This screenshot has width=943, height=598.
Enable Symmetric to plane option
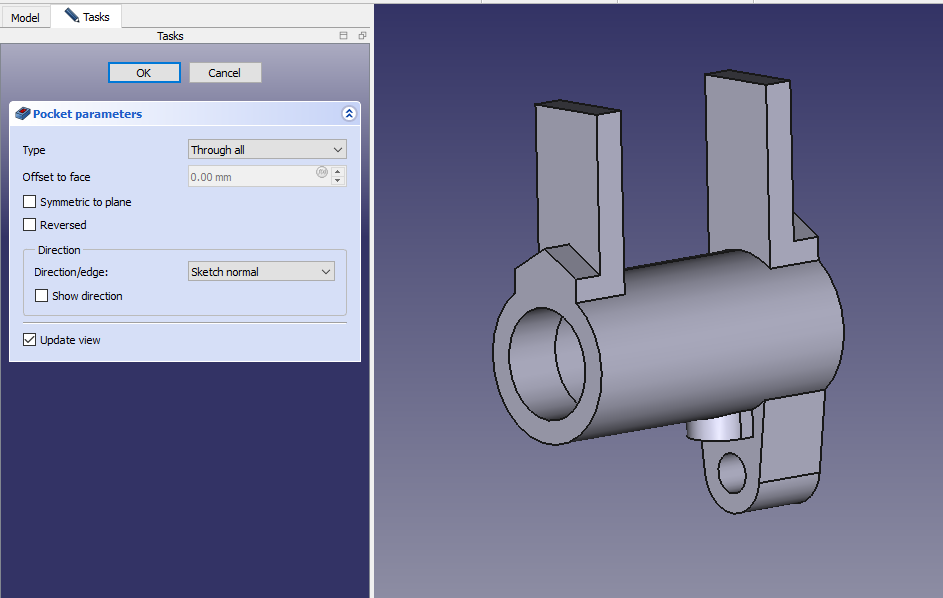30,202
